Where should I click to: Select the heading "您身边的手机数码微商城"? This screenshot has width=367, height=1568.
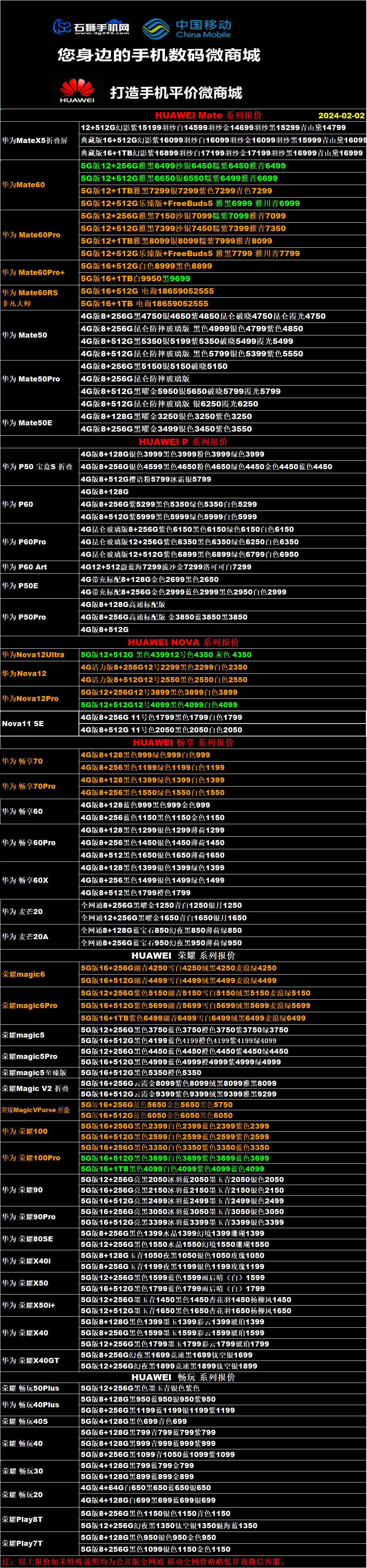click(159, 55)
